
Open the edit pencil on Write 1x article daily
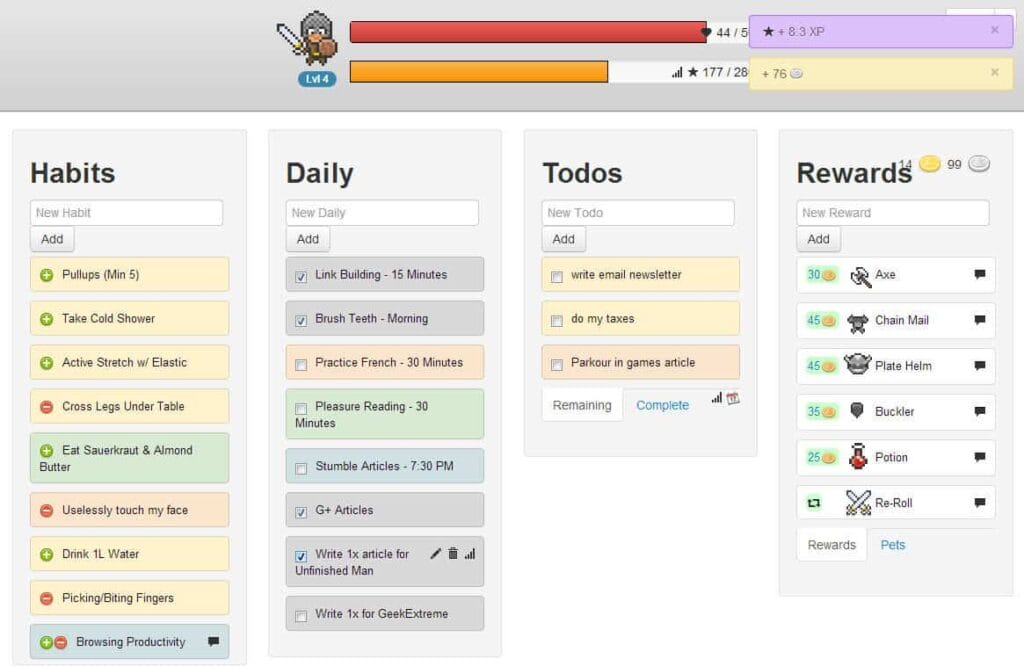coord(437,554)
